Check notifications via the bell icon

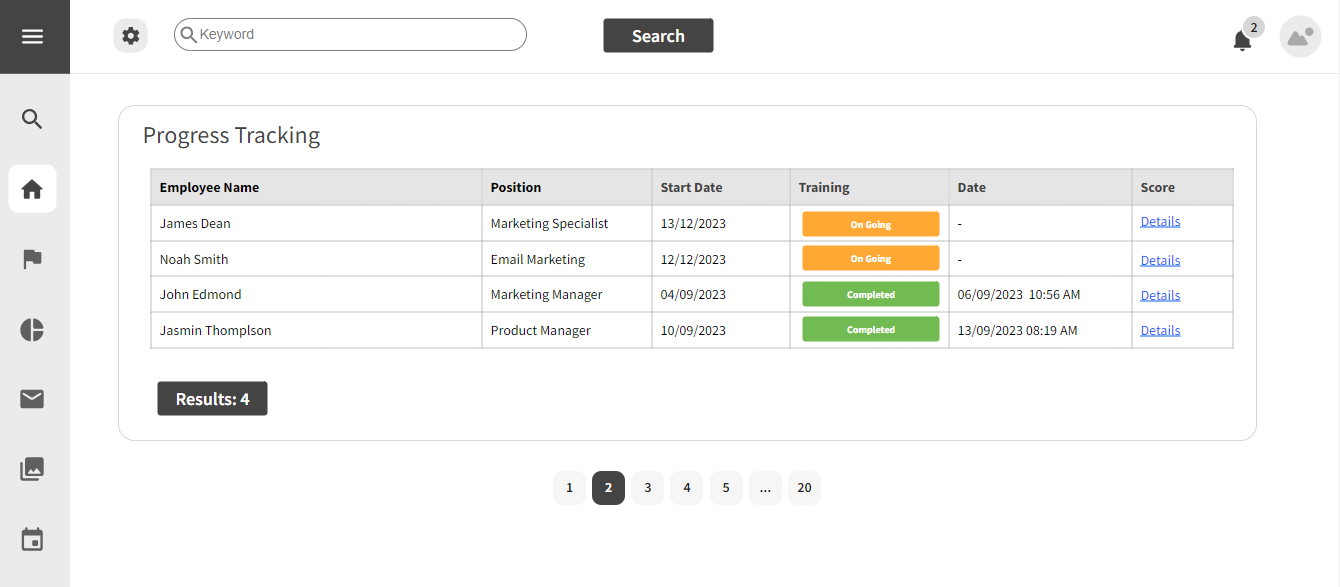[x=1242, y=40]
